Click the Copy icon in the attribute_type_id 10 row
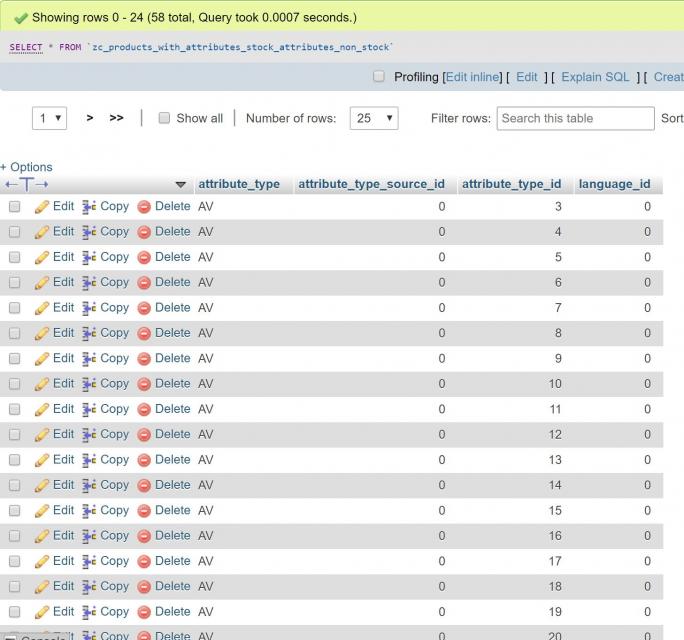 point(89,384)
